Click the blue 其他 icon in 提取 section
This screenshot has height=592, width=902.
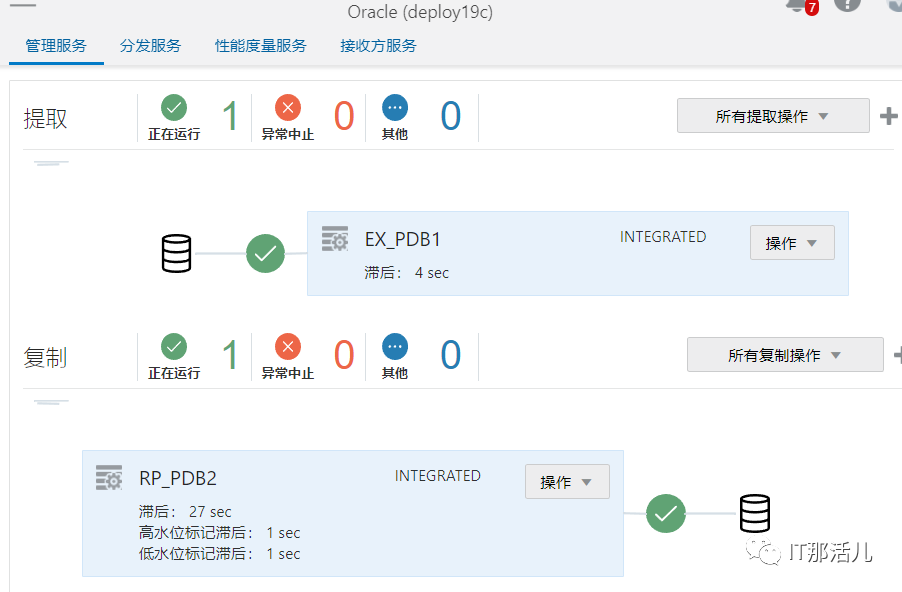coord(395,108)
